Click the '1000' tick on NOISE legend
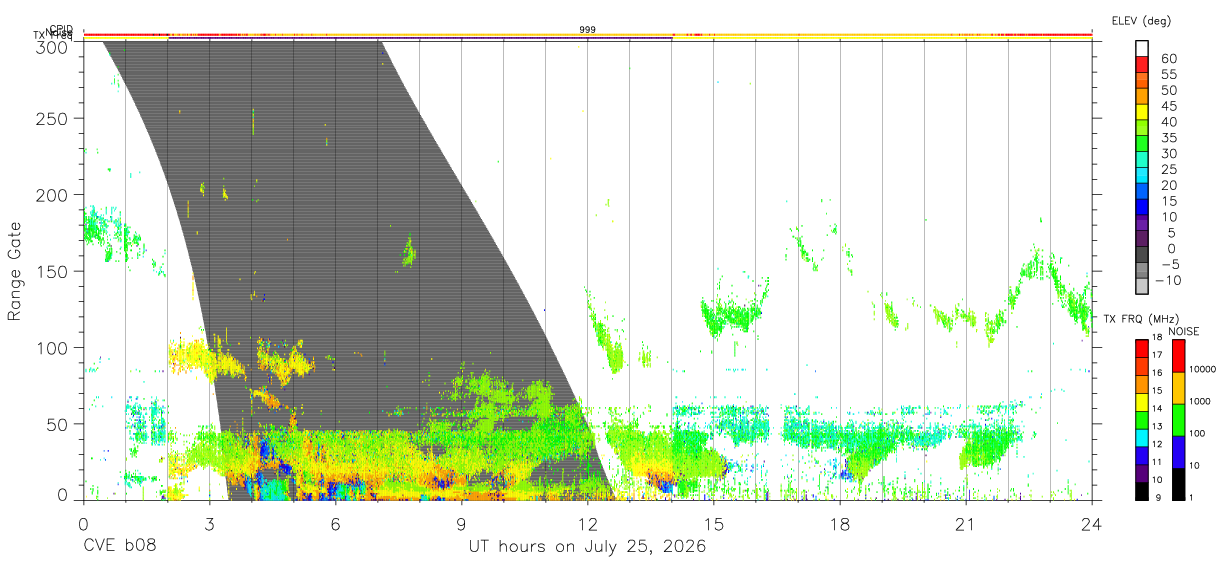Viewport: 1228px width, 567px height. [x=1201, y=402]
